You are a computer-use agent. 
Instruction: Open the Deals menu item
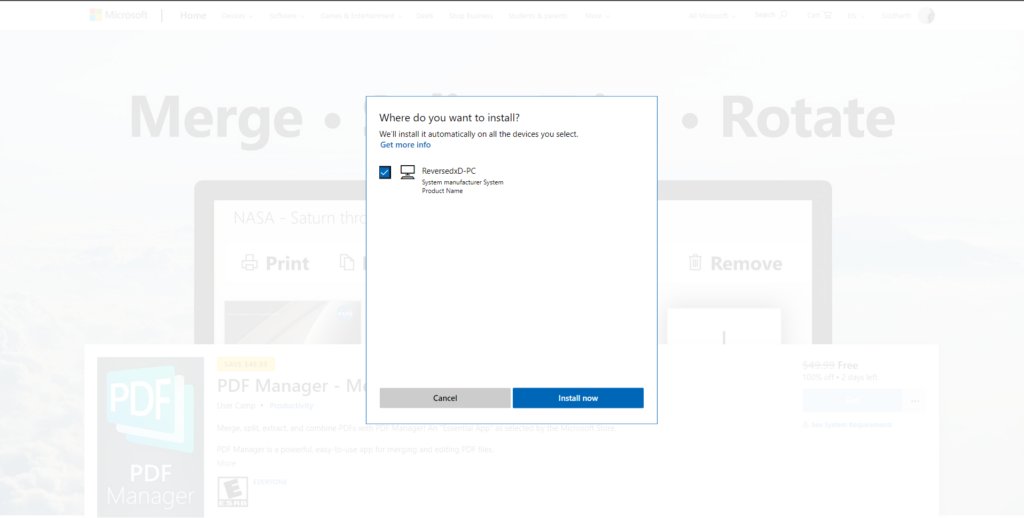click(424, 16)
